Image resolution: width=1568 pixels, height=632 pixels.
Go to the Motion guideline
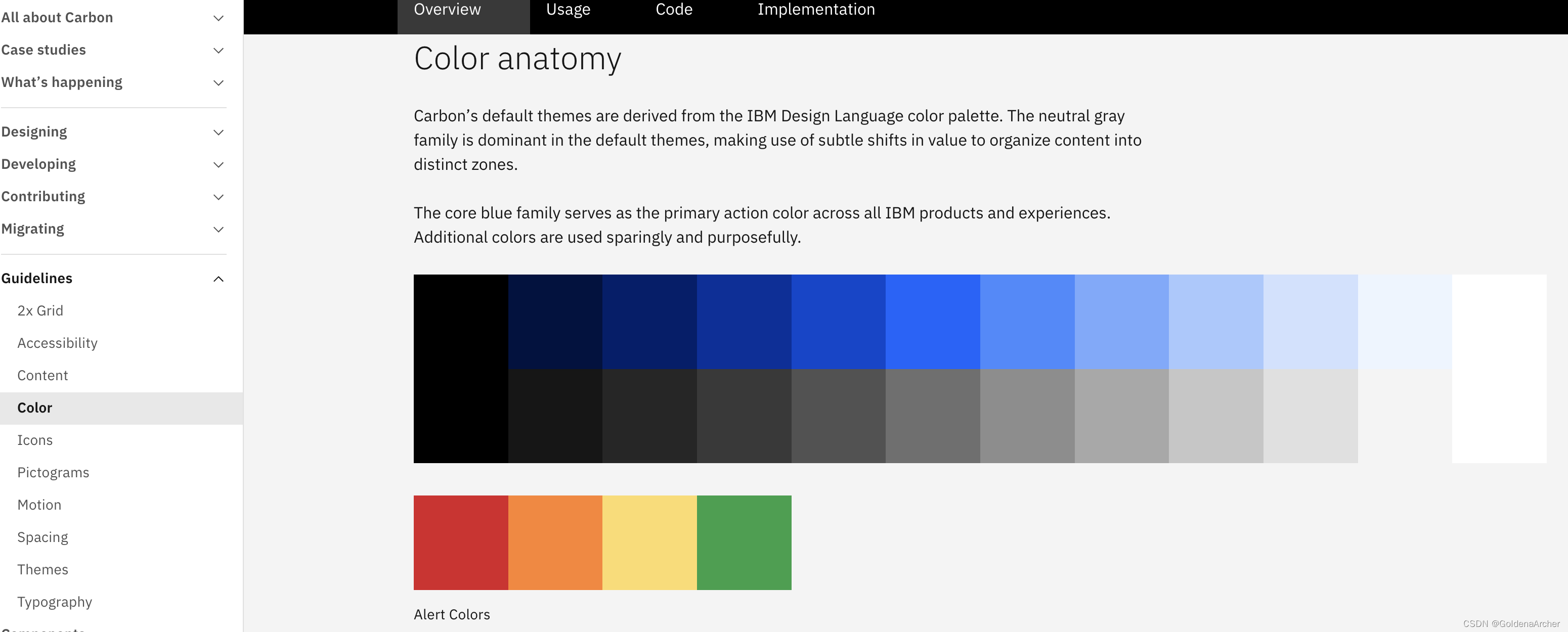(x=122, y=505)
